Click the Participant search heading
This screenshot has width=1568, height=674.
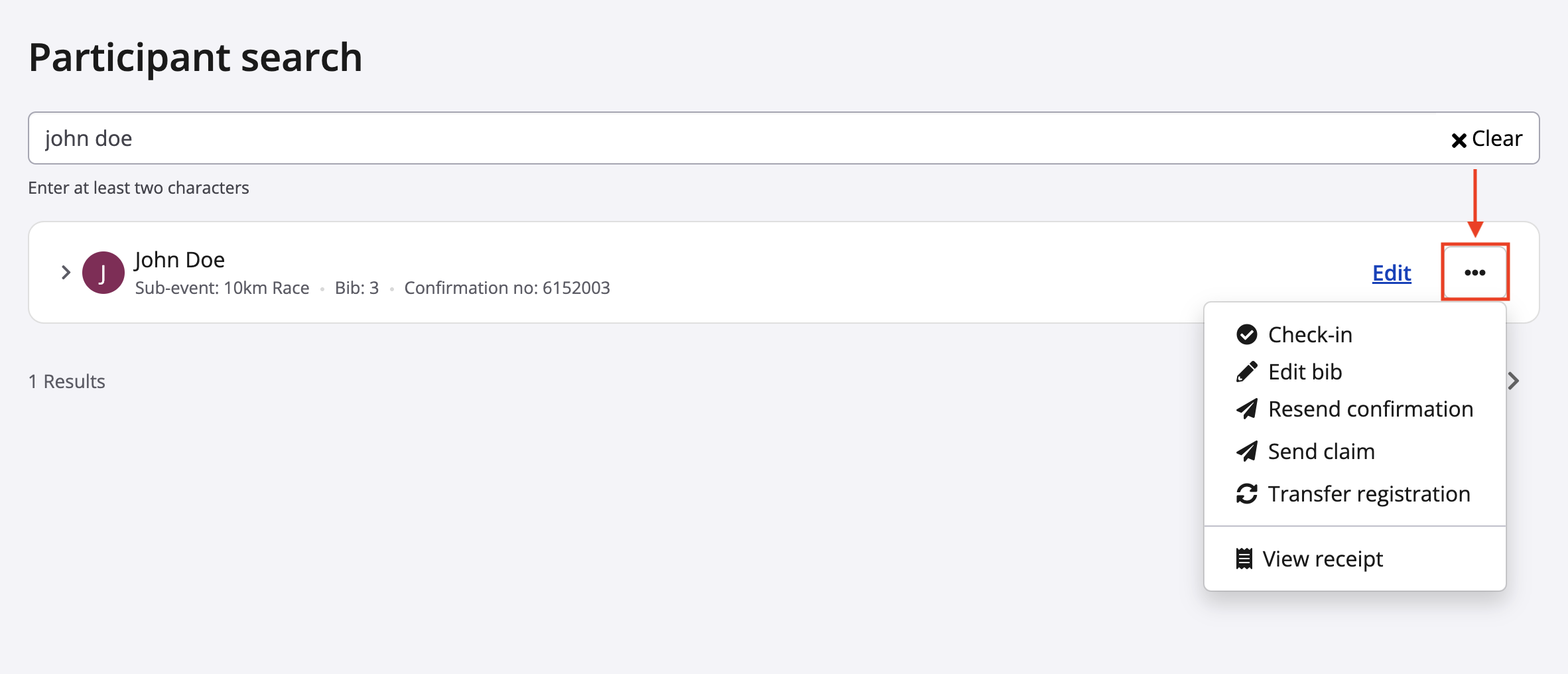[x=196, y=57]
